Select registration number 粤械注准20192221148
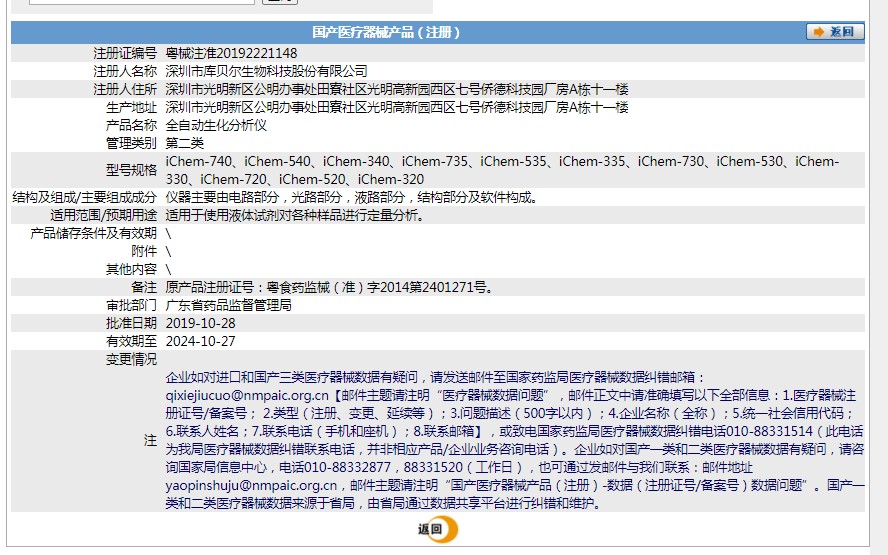 point(231,53)
